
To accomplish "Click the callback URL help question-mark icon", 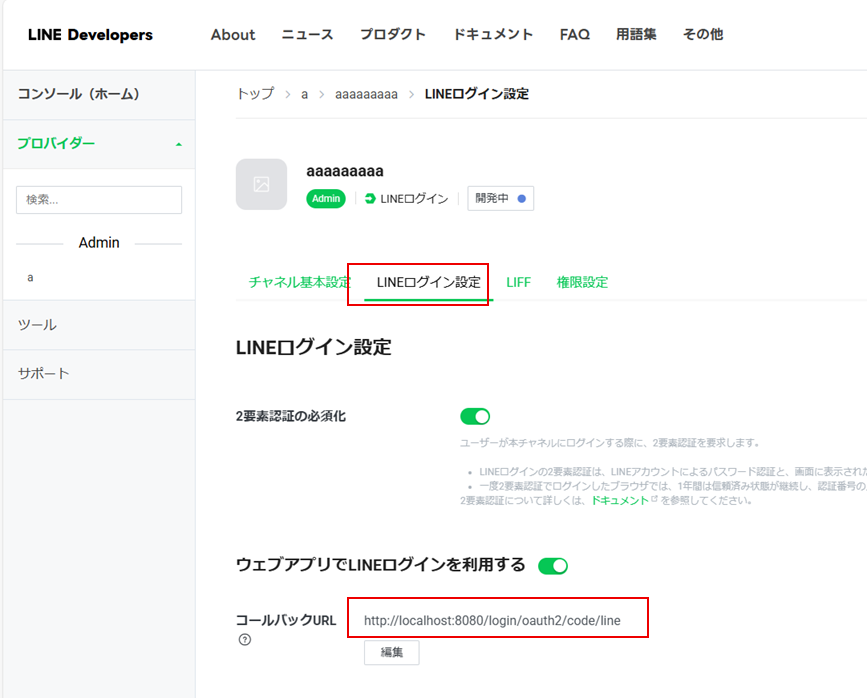I will click(245, 639).
